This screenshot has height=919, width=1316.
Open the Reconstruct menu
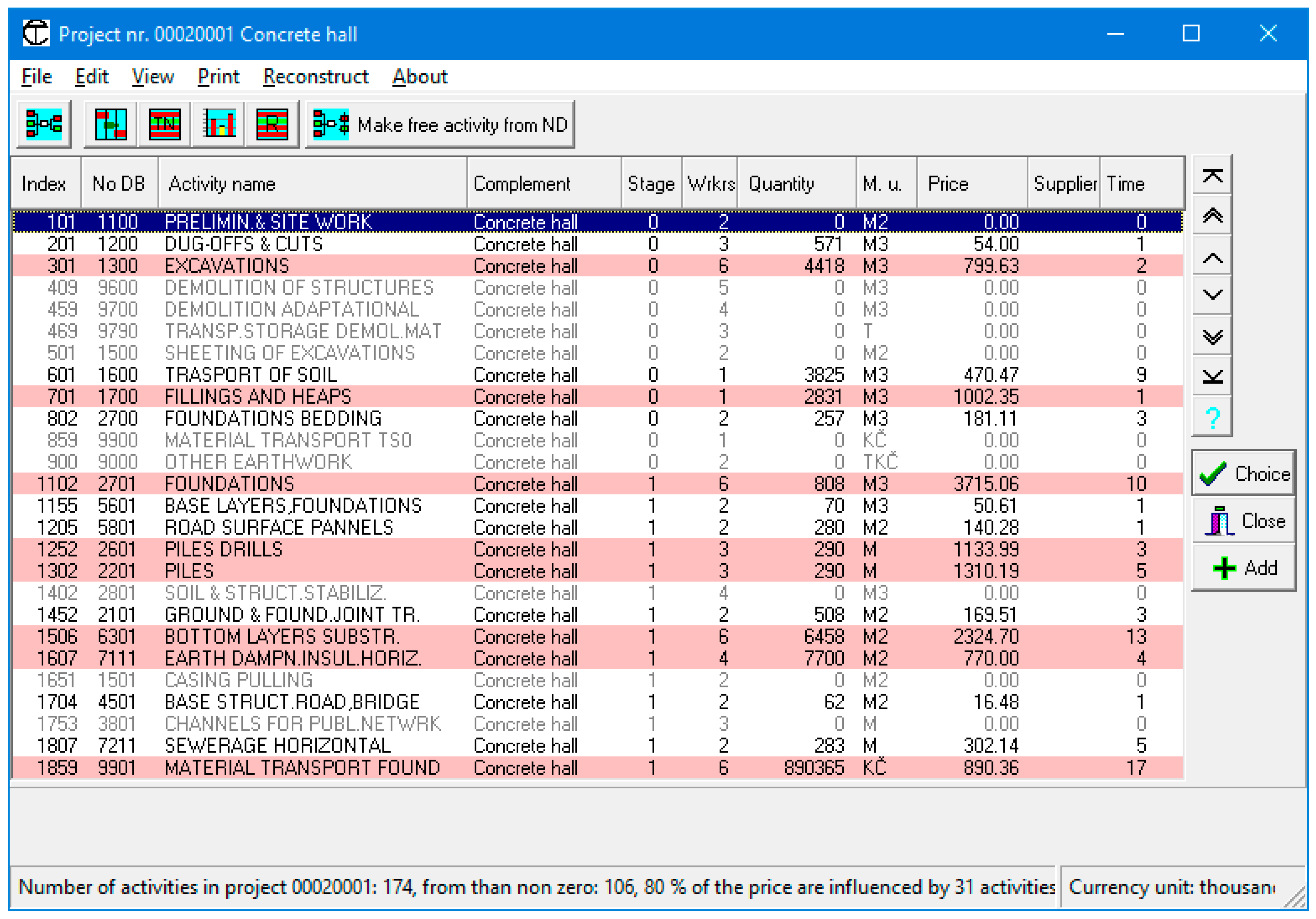pyautogui.click(x=315, y=76)
